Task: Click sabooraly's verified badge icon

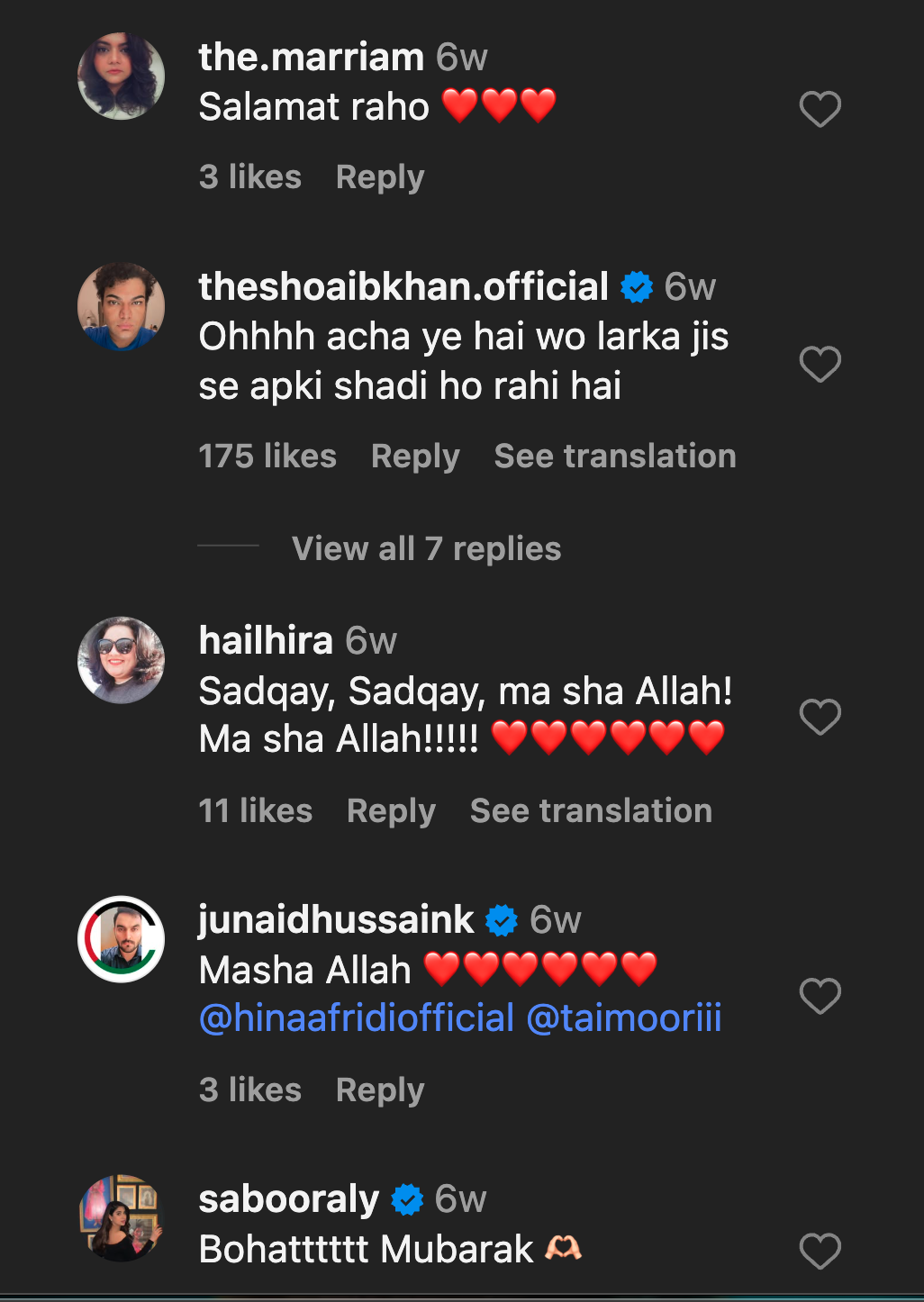Action: [x=407, y=1198]
